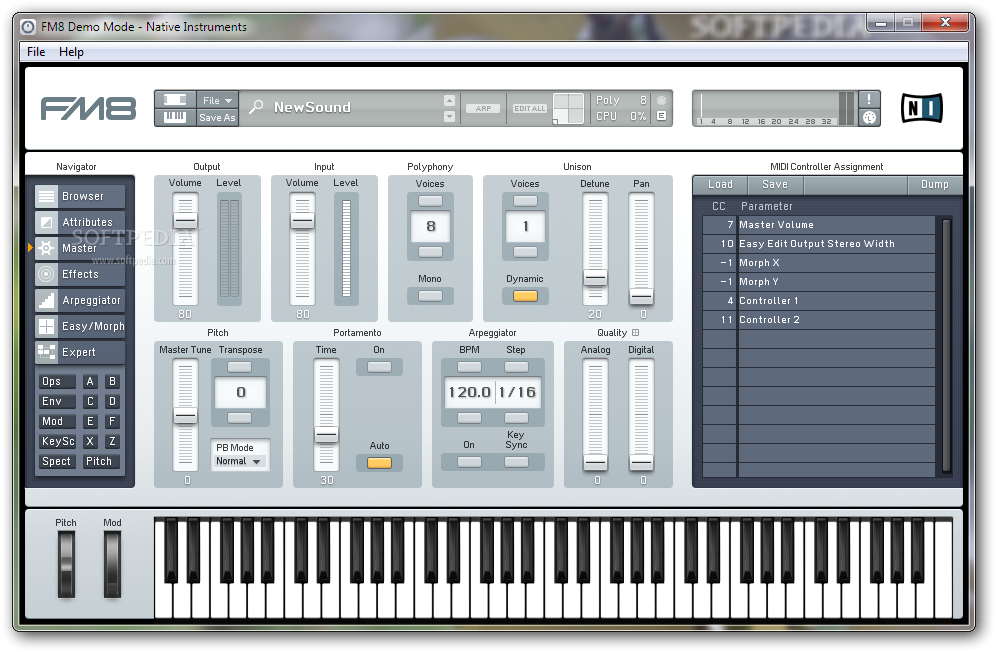This screenshot has height=652, width=996.
Task: Open the Browser navigator page
Action: coord(80,196)
